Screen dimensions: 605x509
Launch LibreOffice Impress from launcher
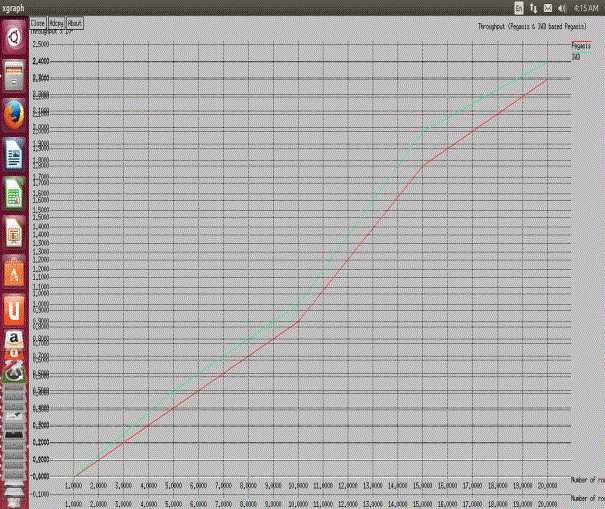[x=14, y=232]
